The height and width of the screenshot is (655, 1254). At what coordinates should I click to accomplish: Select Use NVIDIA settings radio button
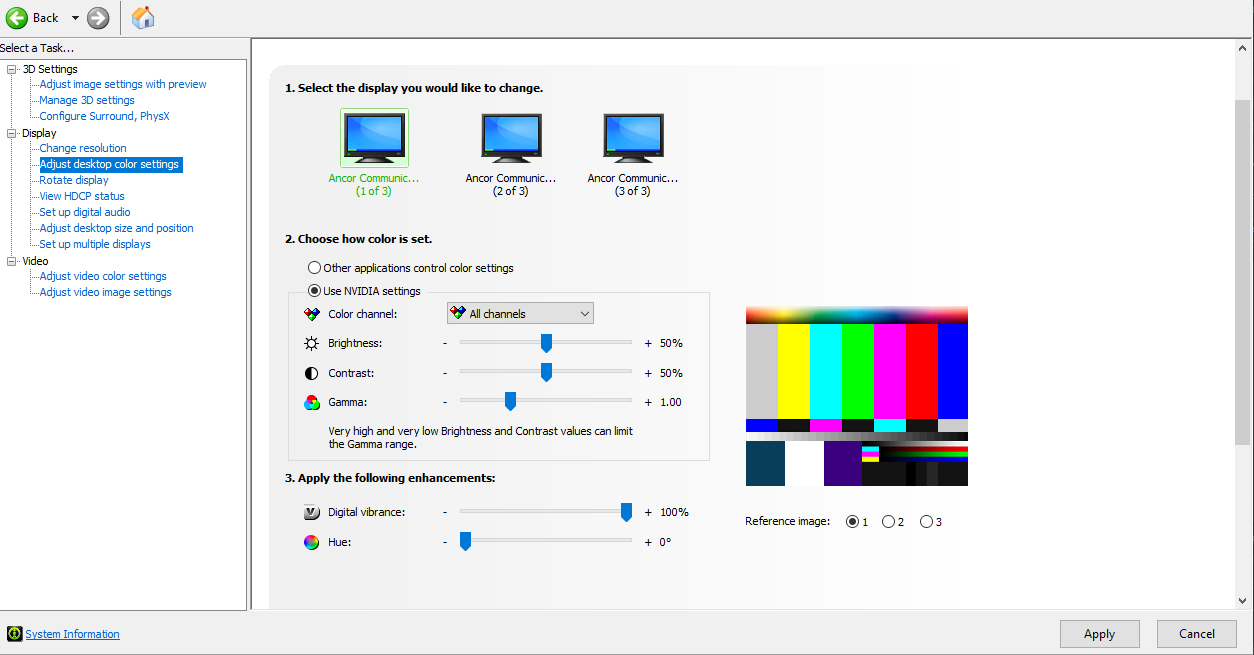315,291
